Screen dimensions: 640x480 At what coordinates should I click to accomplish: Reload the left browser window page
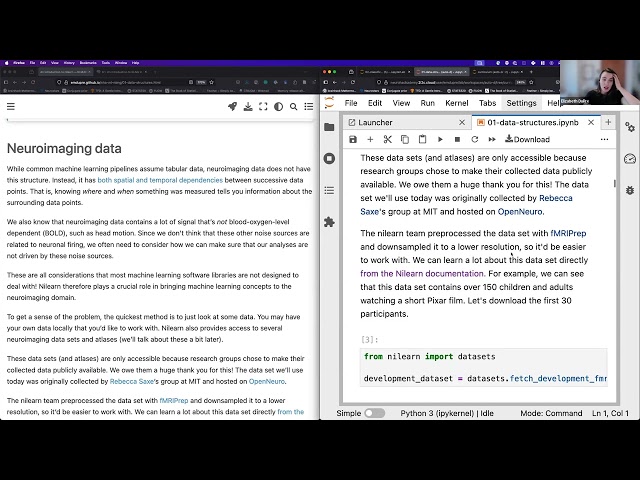tap(33, 82)
